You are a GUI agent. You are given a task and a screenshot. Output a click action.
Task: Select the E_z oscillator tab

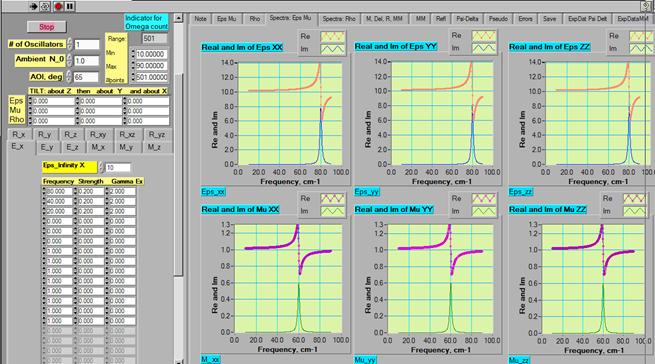pos(72,147)
